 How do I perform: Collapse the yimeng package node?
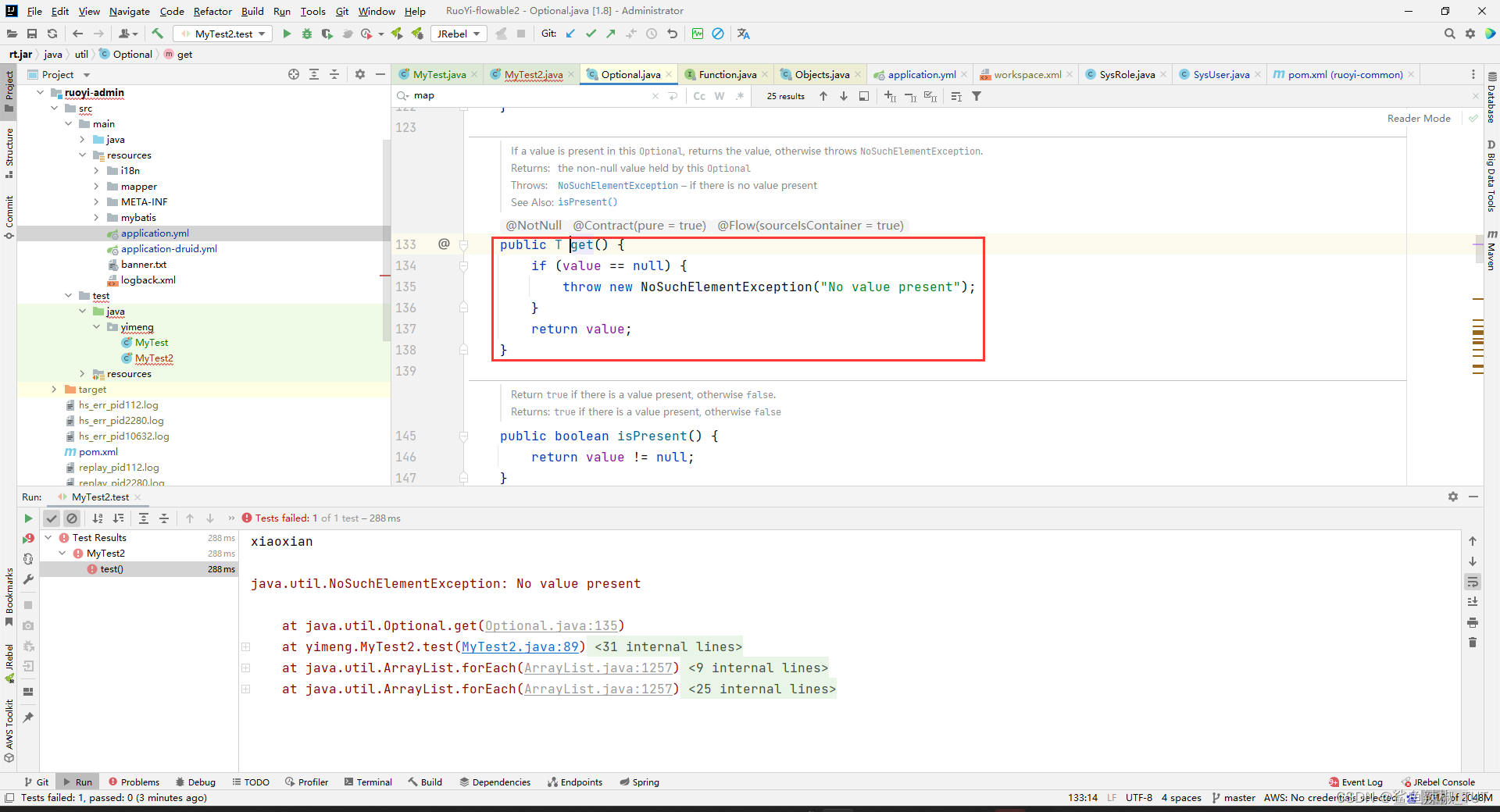click(97, 327)
